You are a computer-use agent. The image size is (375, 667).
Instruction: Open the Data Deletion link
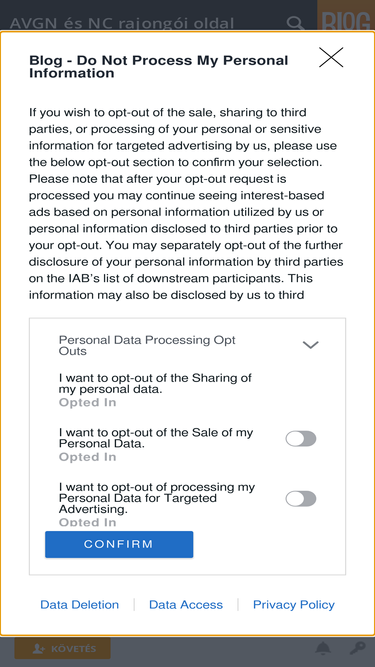coord(80,604)
